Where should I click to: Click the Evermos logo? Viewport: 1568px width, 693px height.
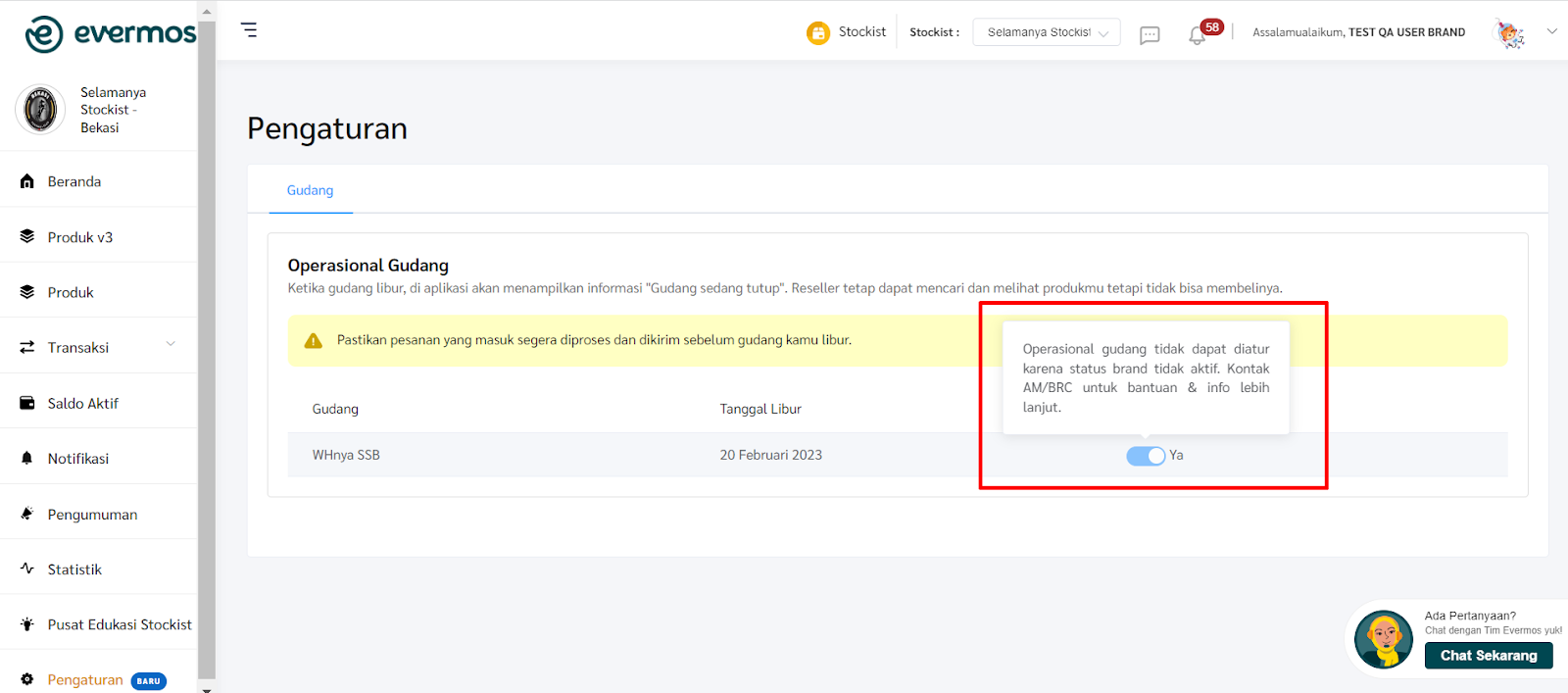111,33
